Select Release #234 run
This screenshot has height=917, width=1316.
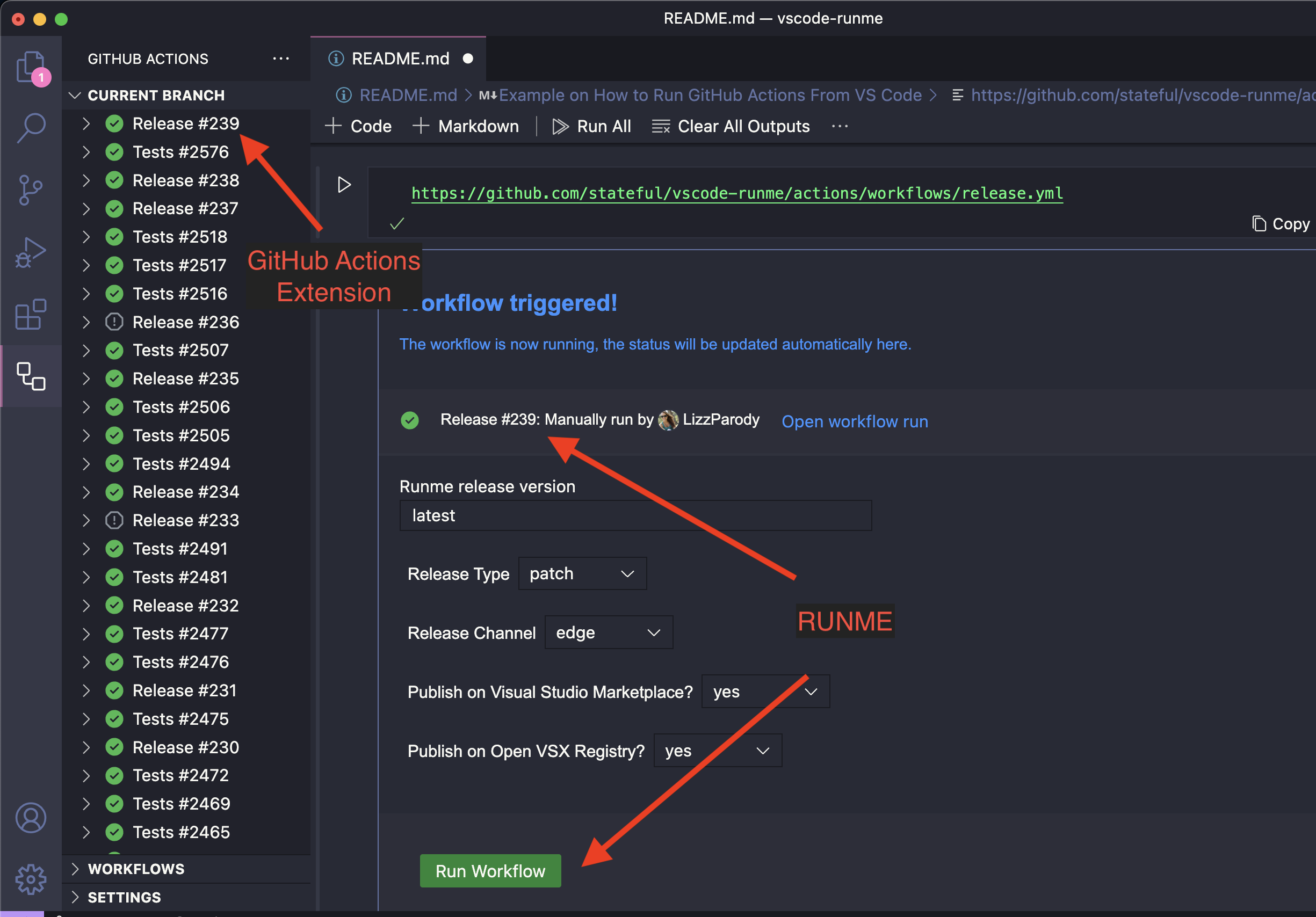point(186,491)
